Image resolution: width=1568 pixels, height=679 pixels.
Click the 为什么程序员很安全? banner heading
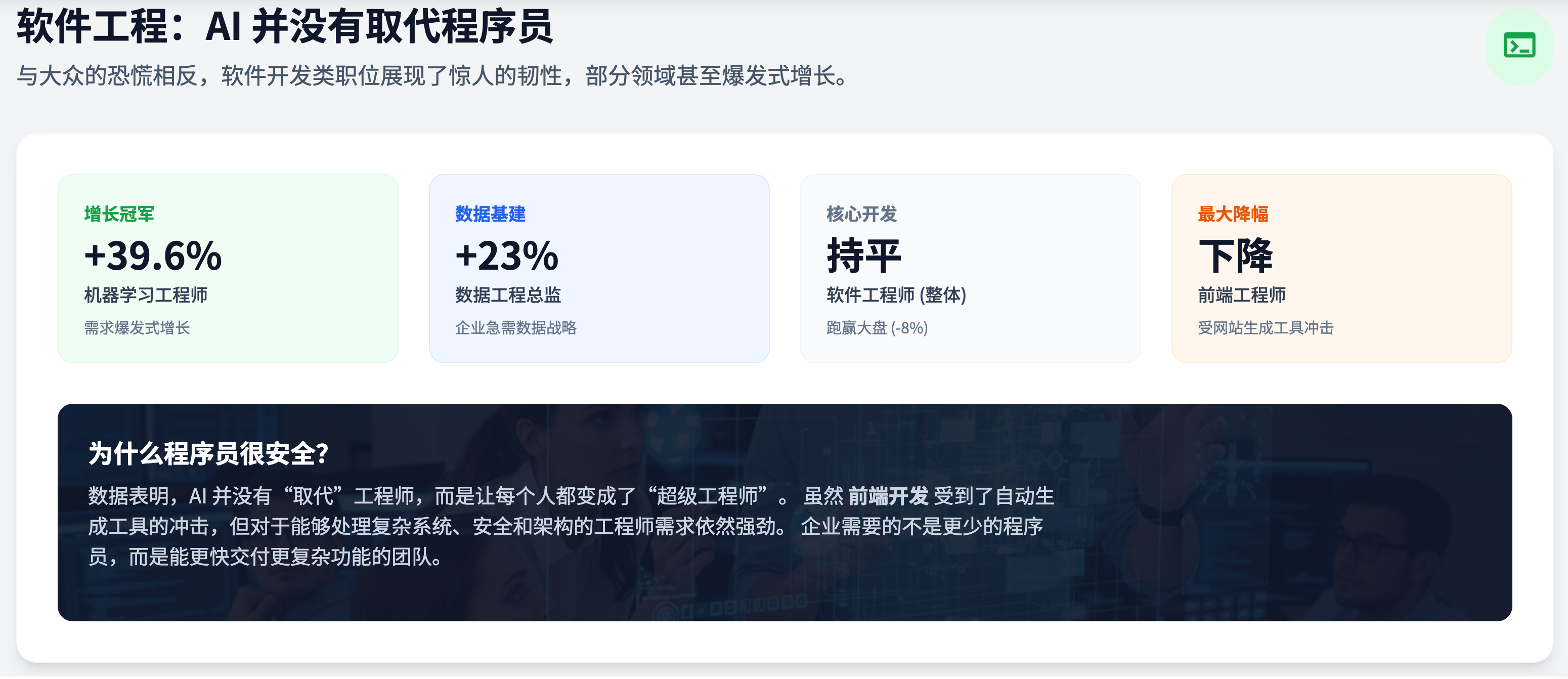click(x=208, y=454)
